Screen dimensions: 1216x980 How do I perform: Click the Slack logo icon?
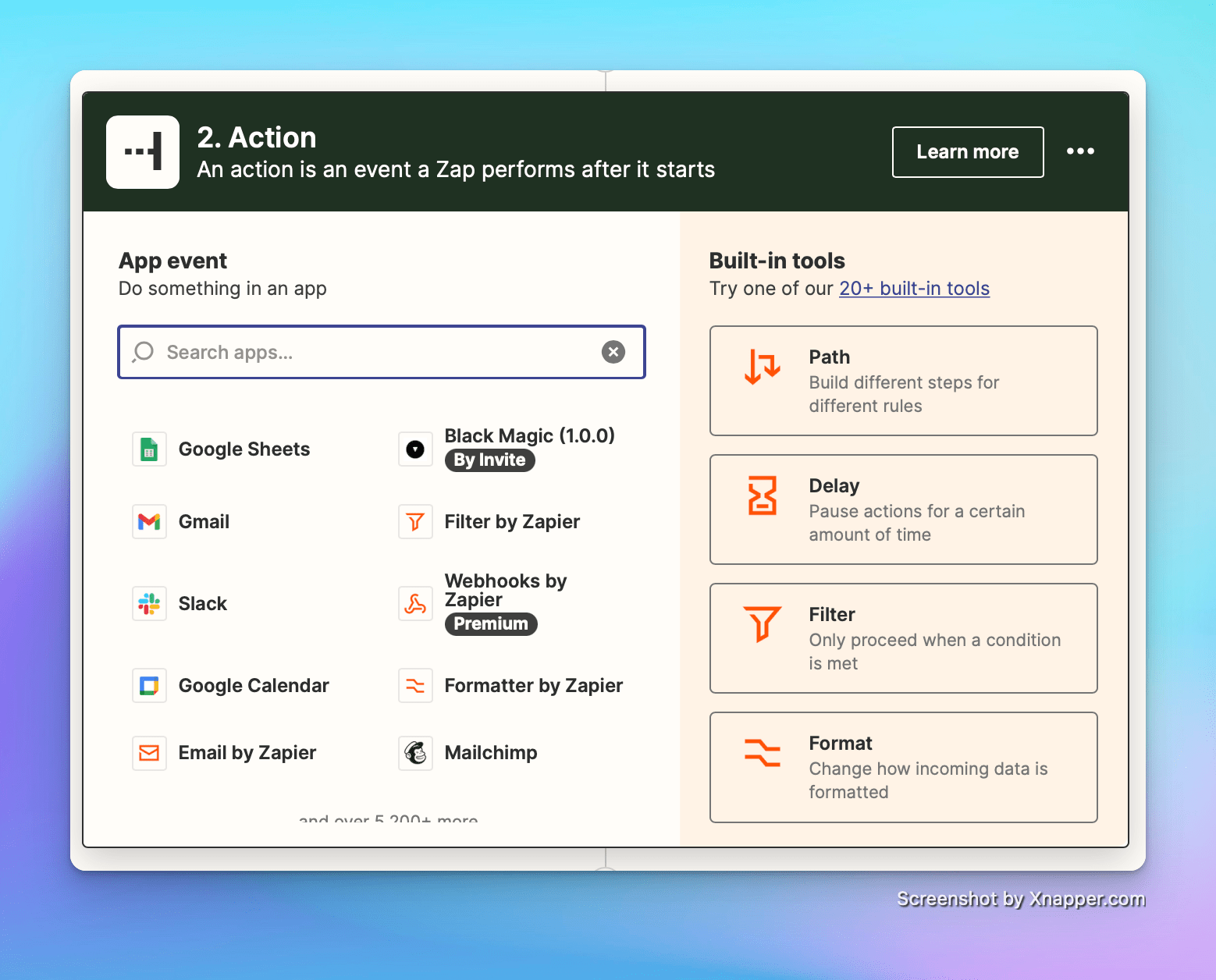click(149, 604)
